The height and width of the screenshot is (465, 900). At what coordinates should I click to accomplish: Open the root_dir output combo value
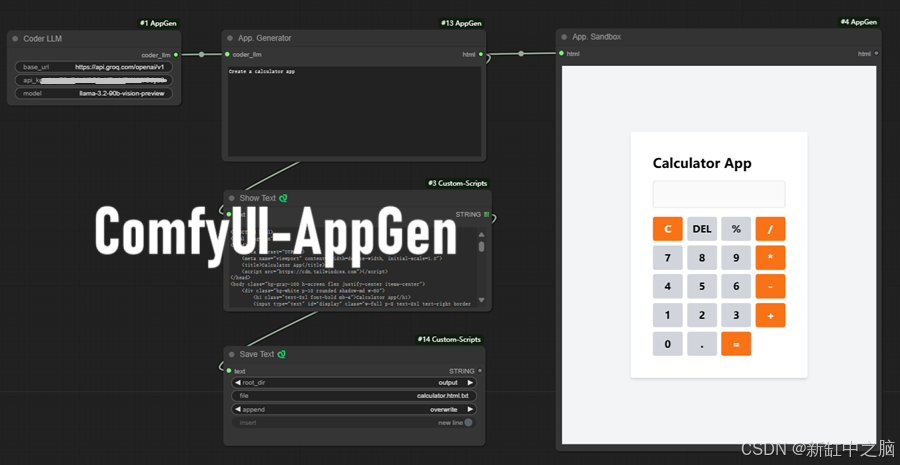click(x=448, y=382)
